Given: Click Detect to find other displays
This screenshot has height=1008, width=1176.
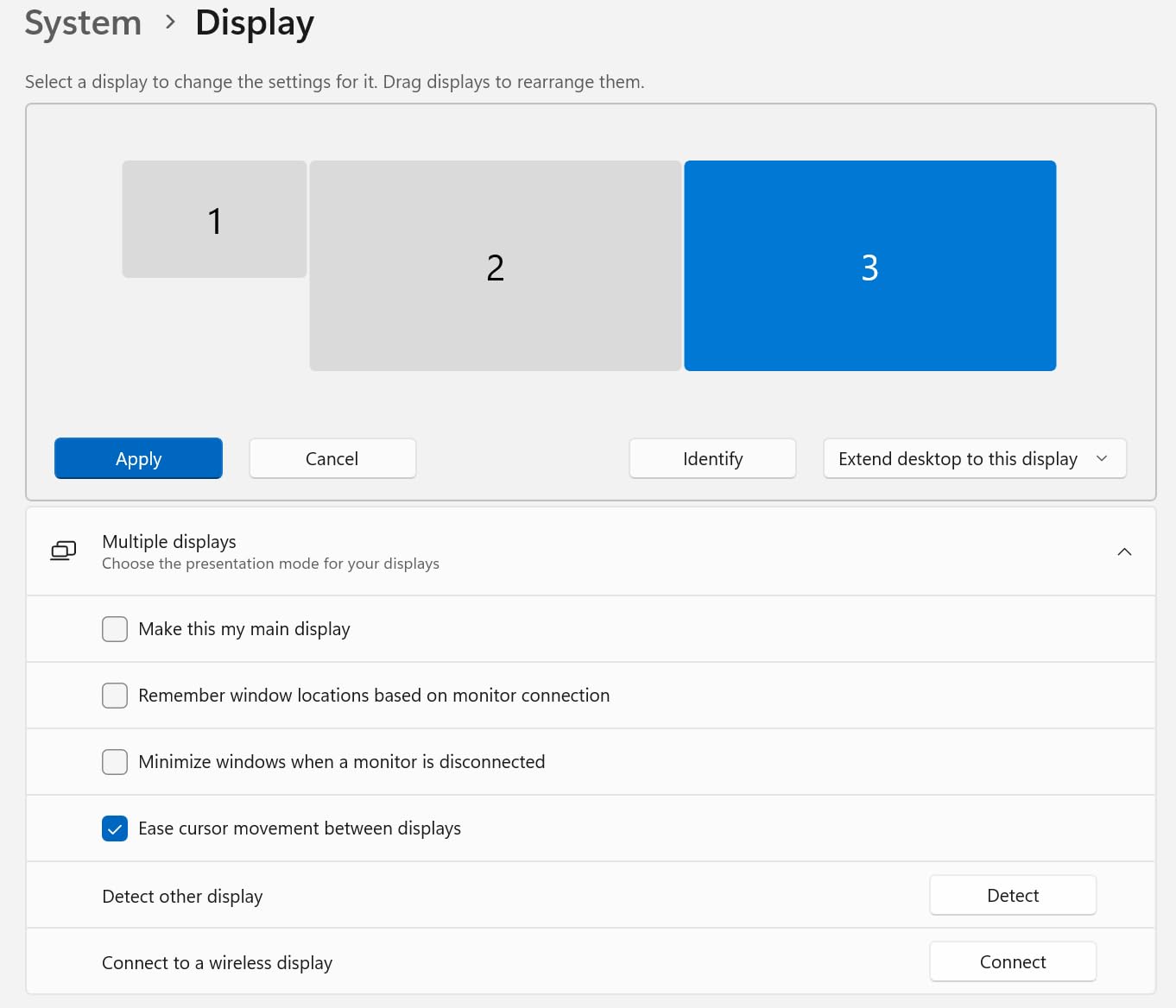Looking at the screenshot, I should [x=1012, y=896].
